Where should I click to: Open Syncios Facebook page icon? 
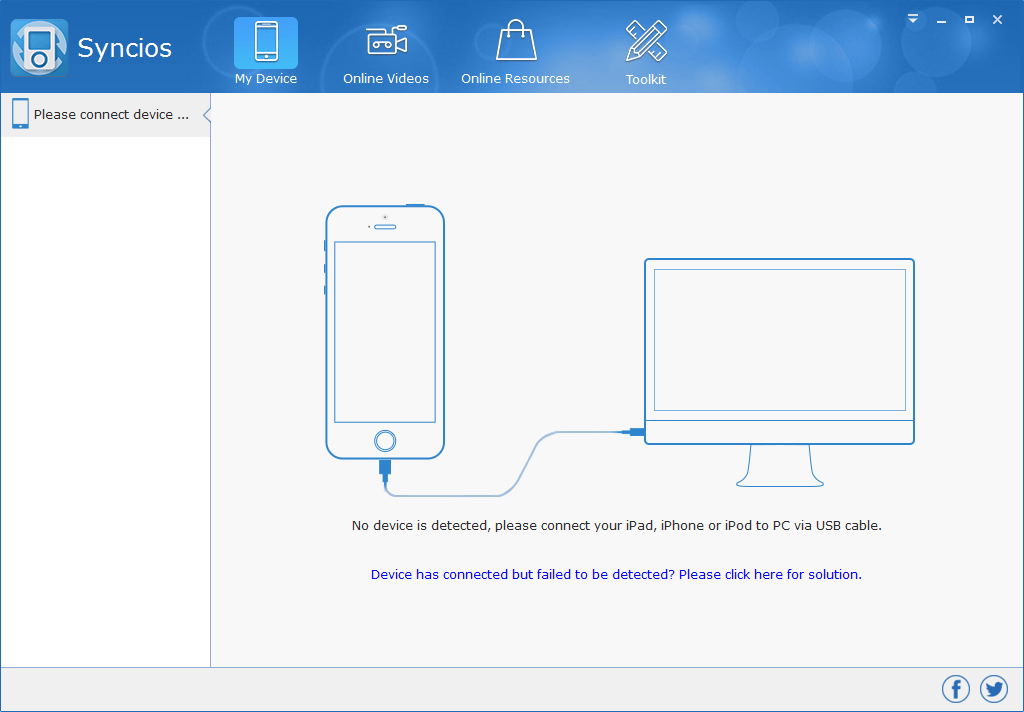[955, 688]
